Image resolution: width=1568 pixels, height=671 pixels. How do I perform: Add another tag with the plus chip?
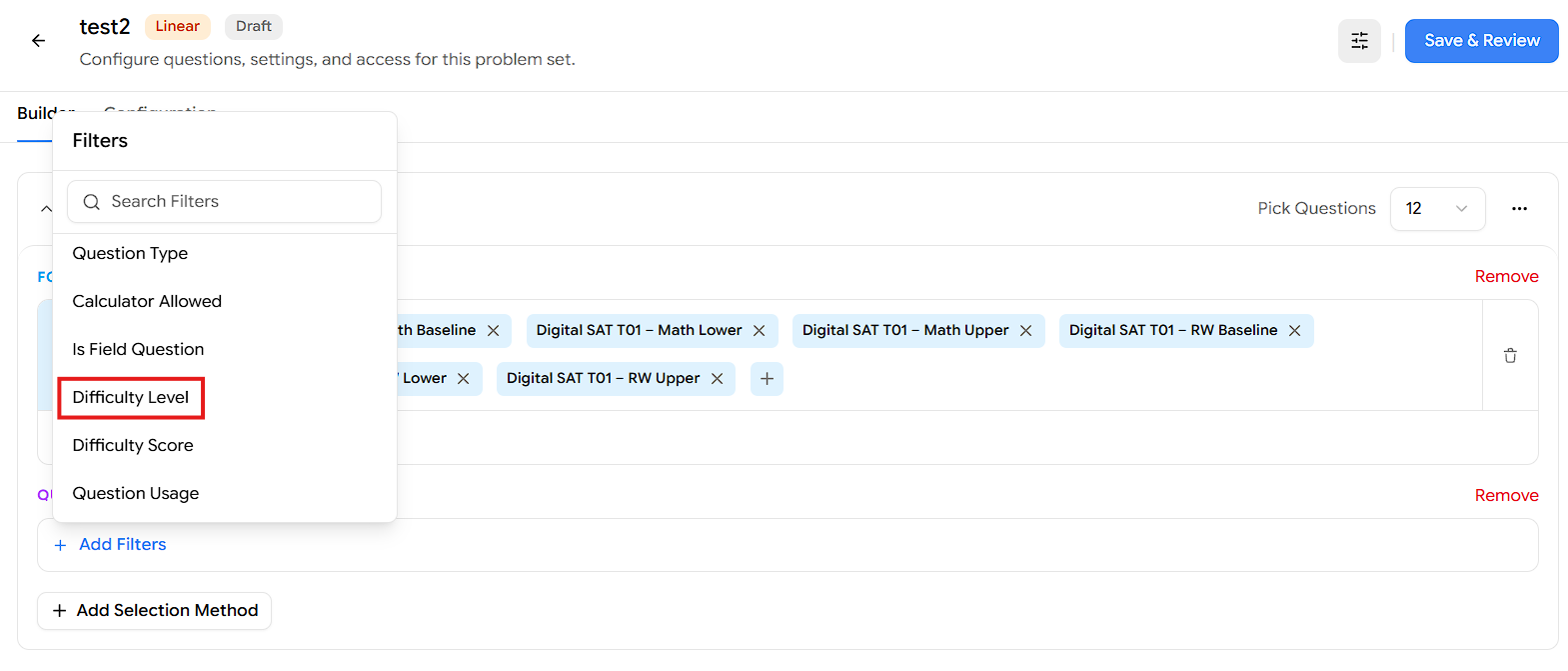pos(767,379)
